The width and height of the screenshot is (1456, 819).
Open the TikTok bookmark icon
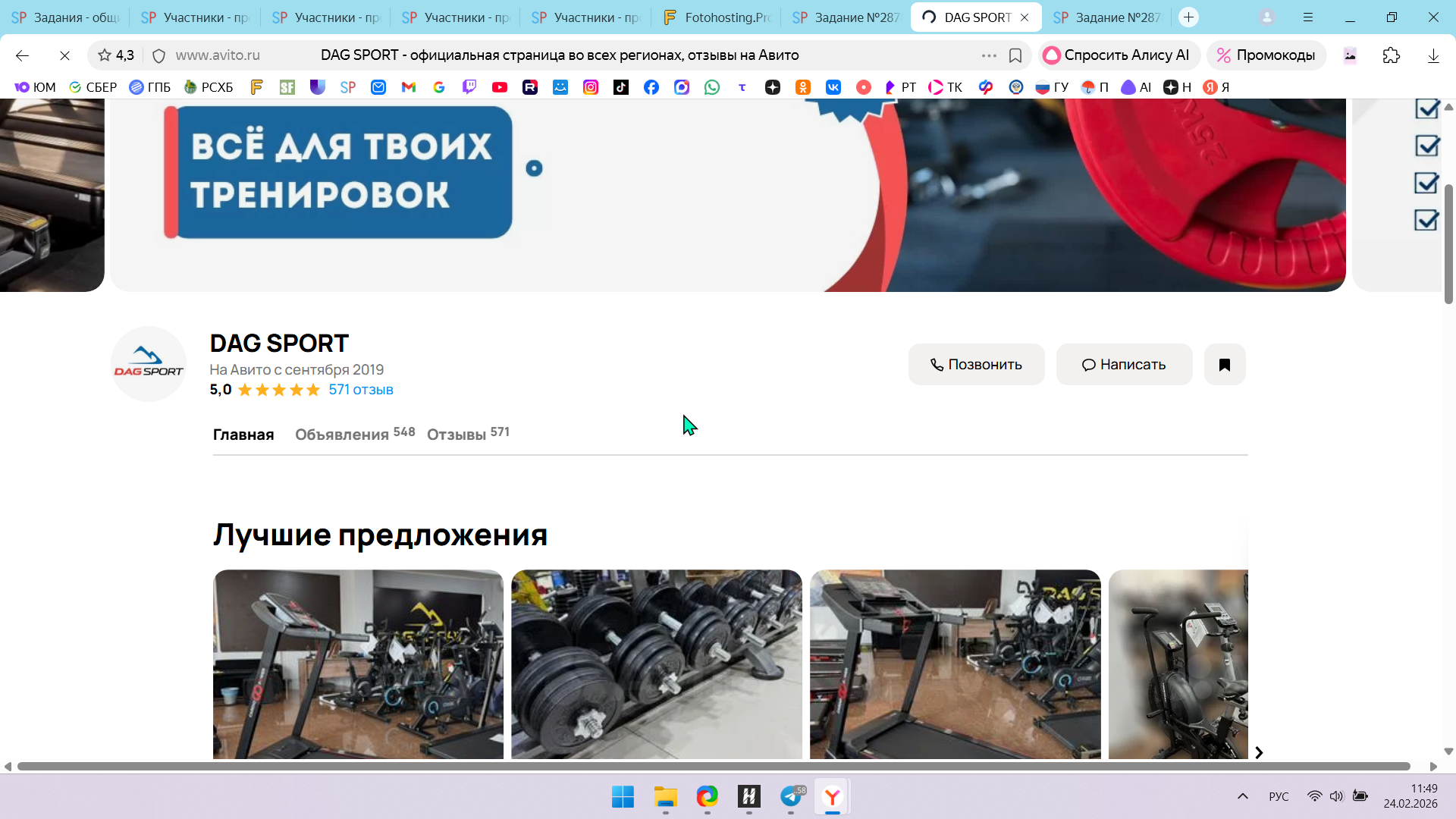[x=621, y=87]
